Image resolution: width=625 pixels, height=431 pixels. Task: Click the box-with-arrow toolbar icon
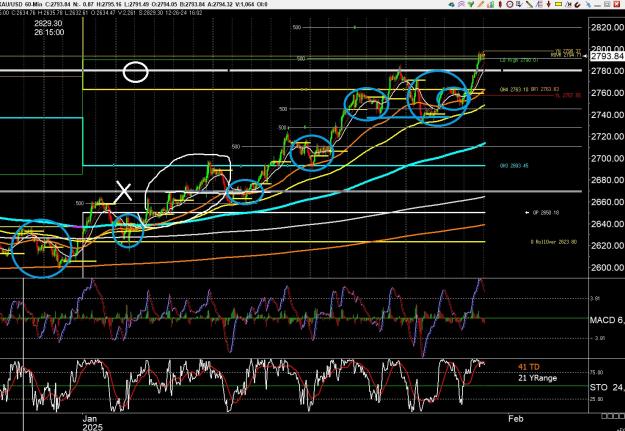pyautogui.click(x=519, y=4)
